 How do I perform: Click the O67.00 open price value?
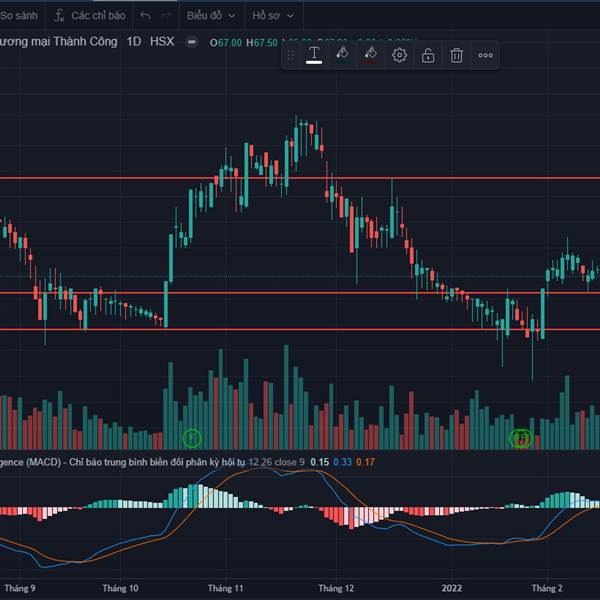226,42
